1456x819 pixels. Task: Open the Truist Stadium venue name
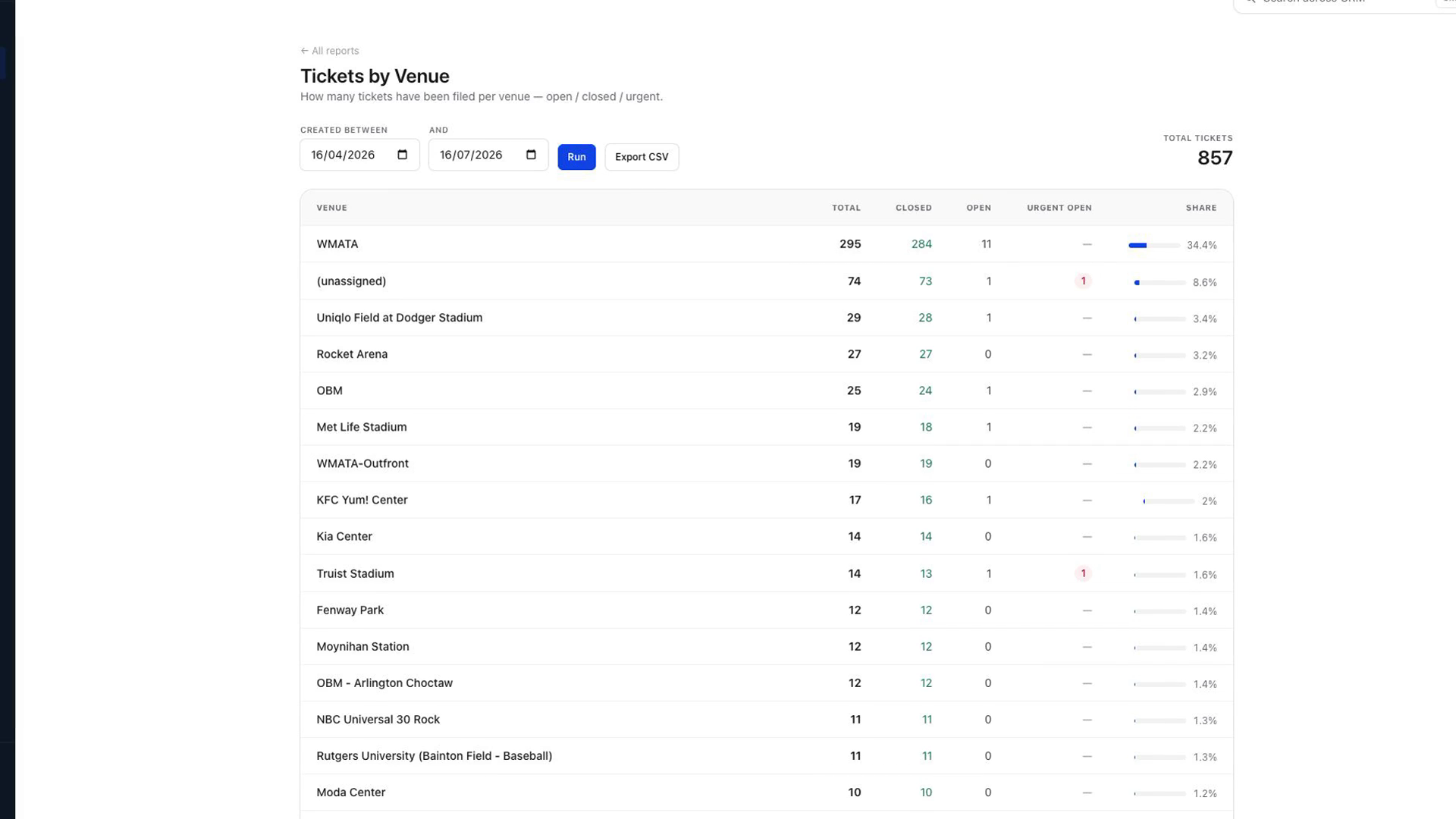tap(355, 573)
